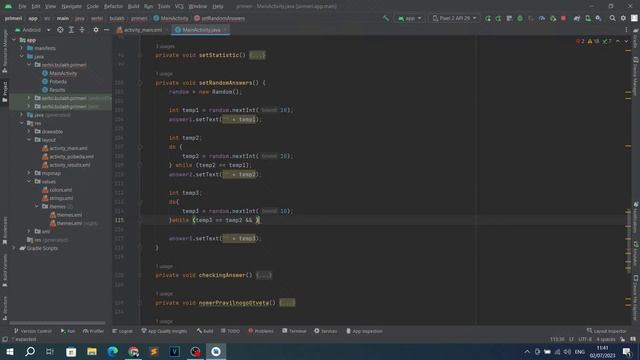Open the Android project view dropdown
The width and height of the screenshot is (640, 360).
pos(33,30)
